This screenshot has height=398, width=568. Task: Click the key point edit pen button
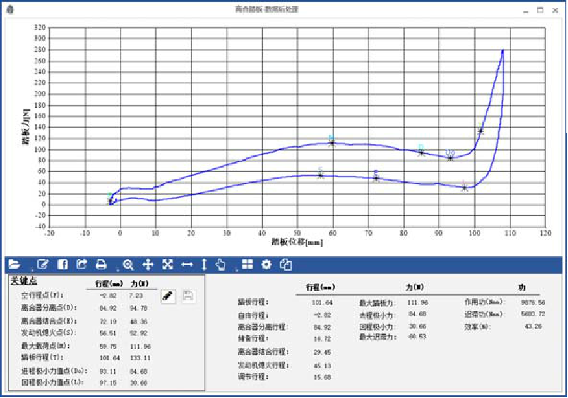[168, 296]
